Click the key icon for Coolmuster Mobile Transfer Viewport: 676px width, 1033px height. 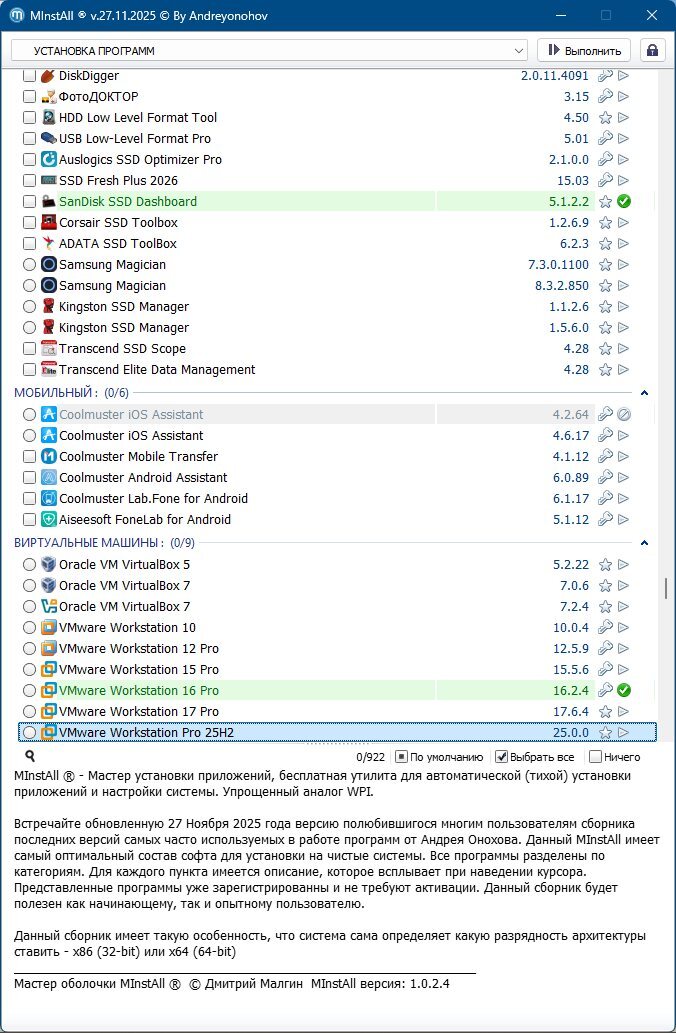click(605, 457)
